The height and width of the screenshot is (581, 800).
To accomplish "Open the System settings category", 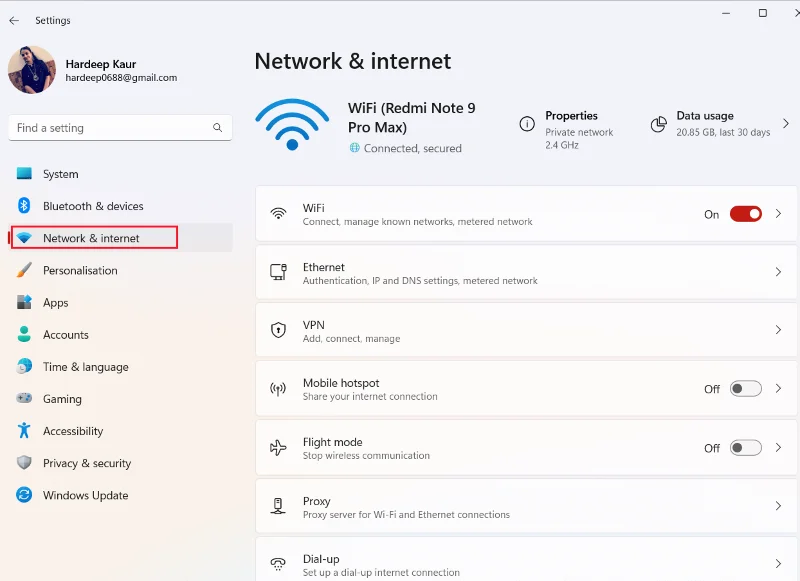I will pyautogui.click(x=120, y=174).
